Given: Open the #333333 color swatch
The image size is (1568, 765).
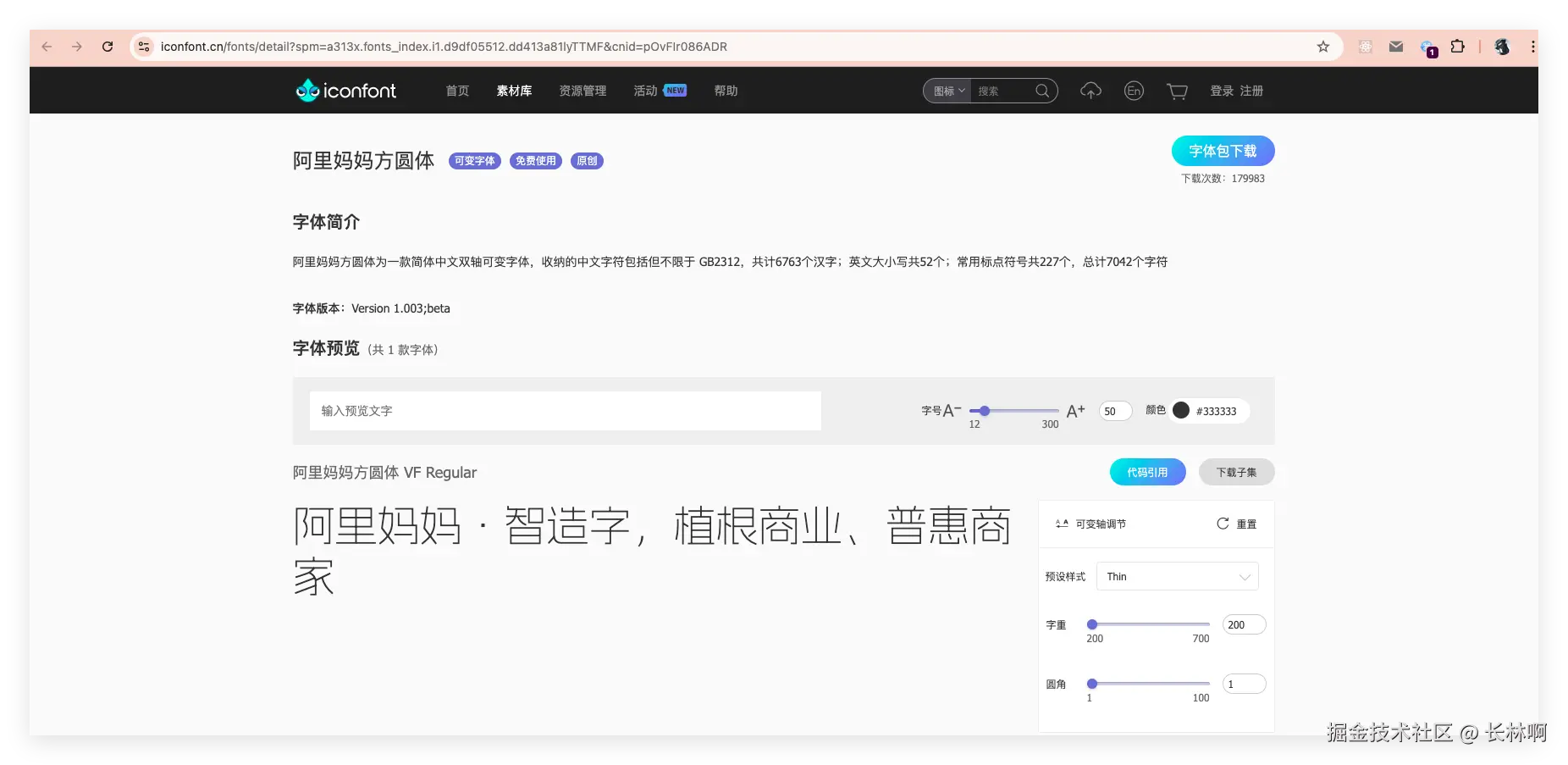Looking at the screenshot, I should (x=1181, y=411).
